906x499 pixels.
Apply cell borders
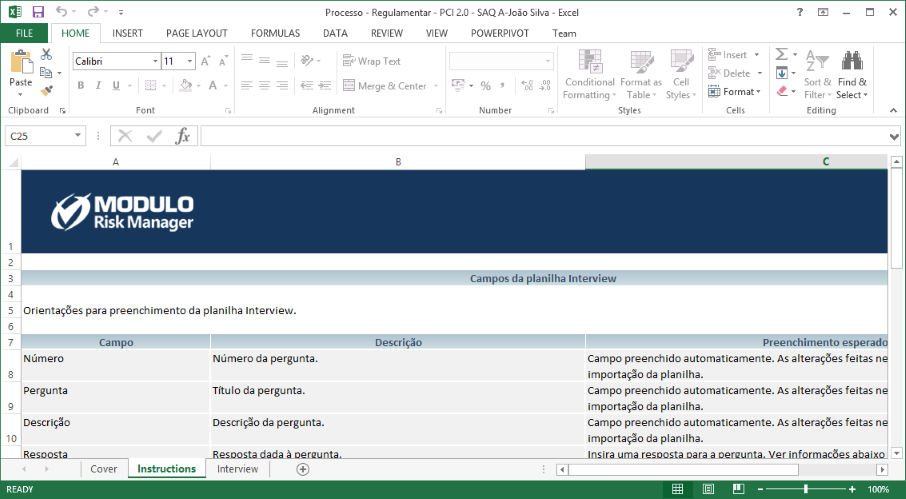pos(150,85)
